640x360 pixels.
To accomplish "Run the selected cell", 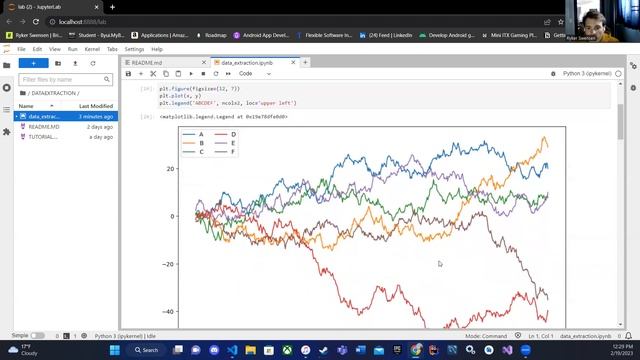I will click(191, 74).
